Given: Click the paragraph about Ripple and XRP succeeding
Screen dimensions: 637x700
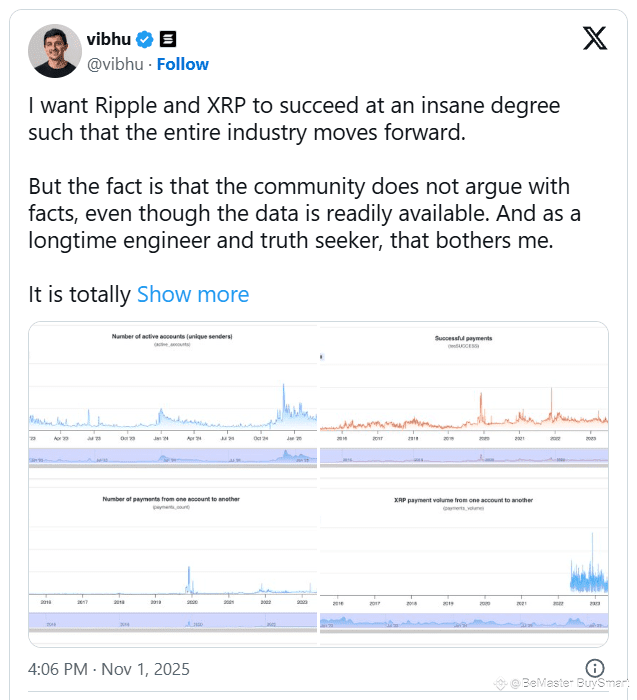Looking at the screenshot, I should [x=294, y=118].
